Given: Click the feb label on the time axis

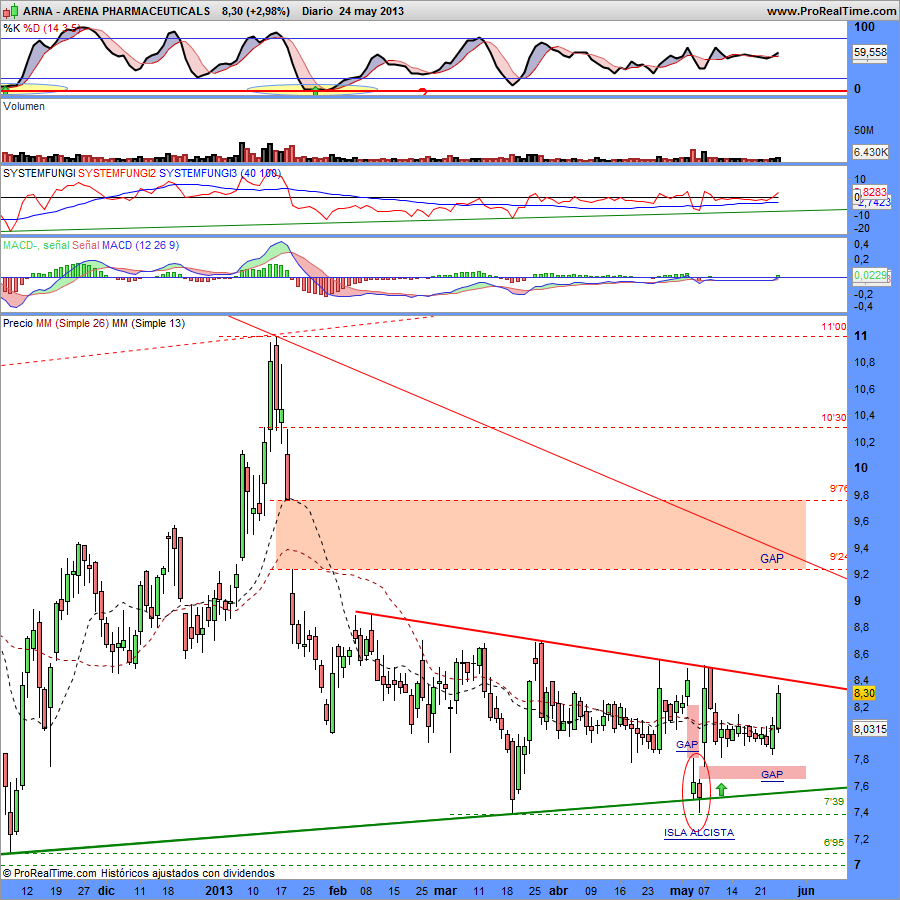Looking at the screenshot, I should click(x=338, y=890).
